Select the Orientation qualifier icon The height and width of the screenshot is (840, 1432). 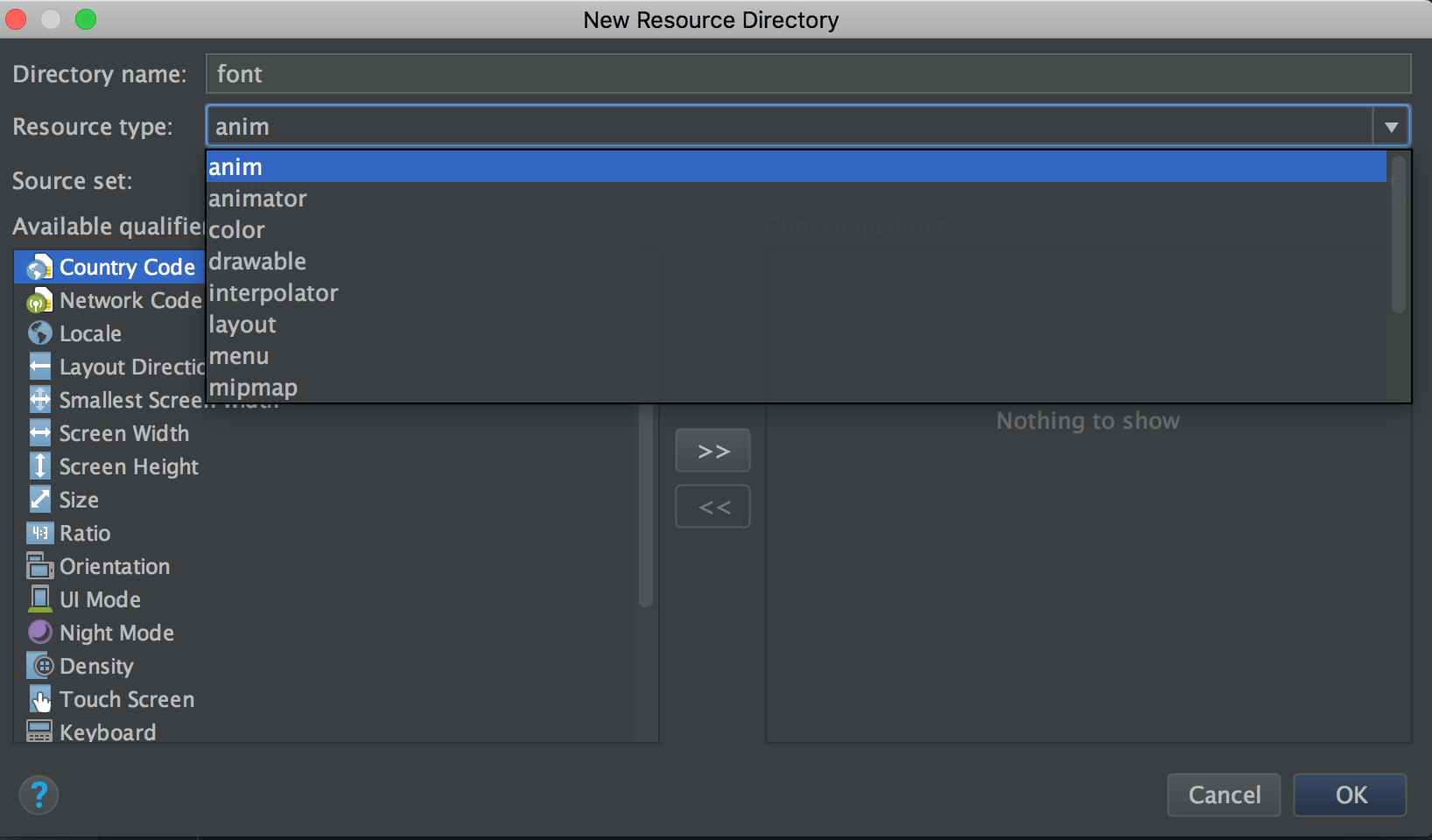[39, 567]
